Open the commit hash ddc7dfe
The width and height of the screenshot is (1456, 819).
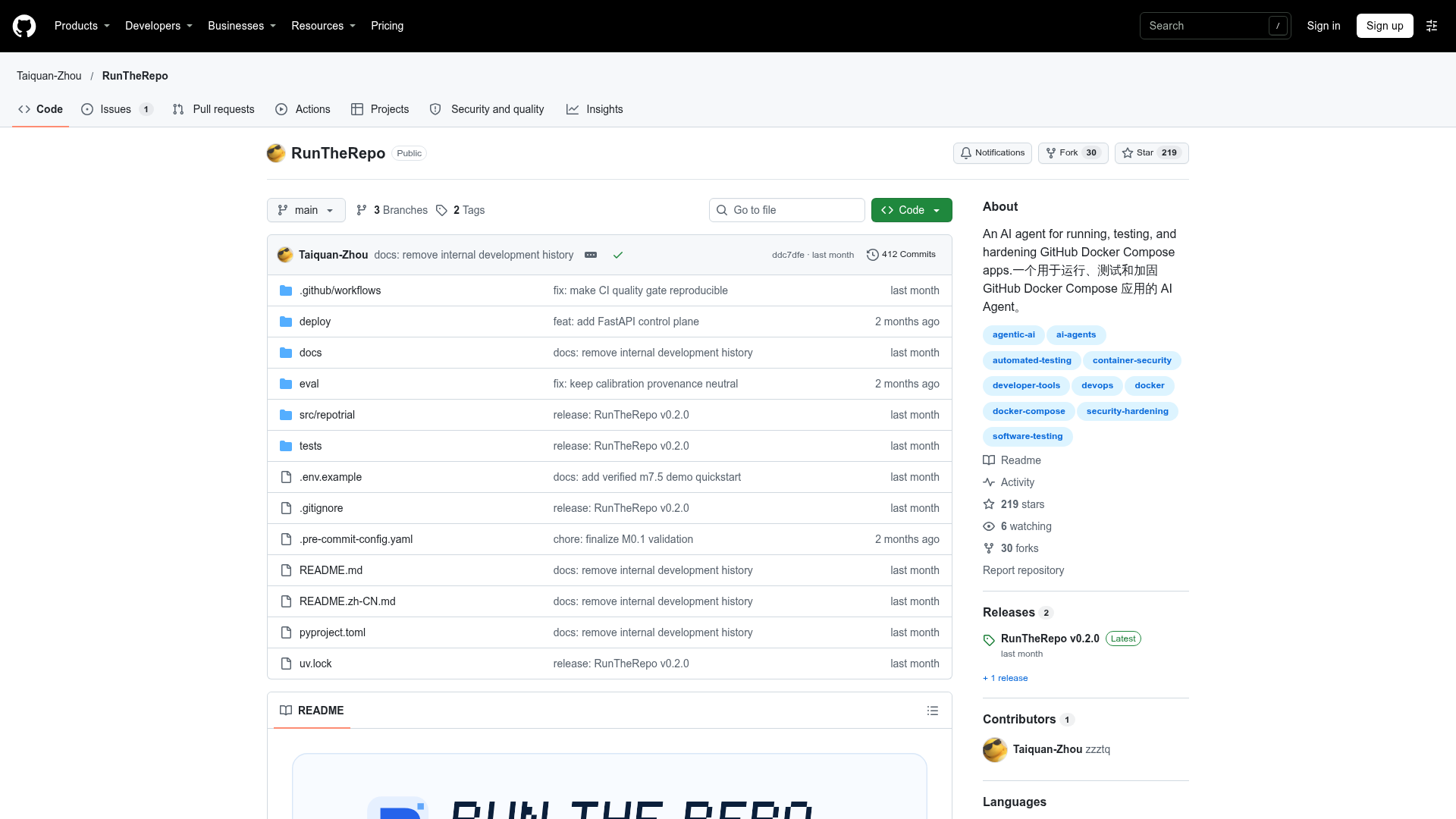pyautogui.click(x=788, y=255)
